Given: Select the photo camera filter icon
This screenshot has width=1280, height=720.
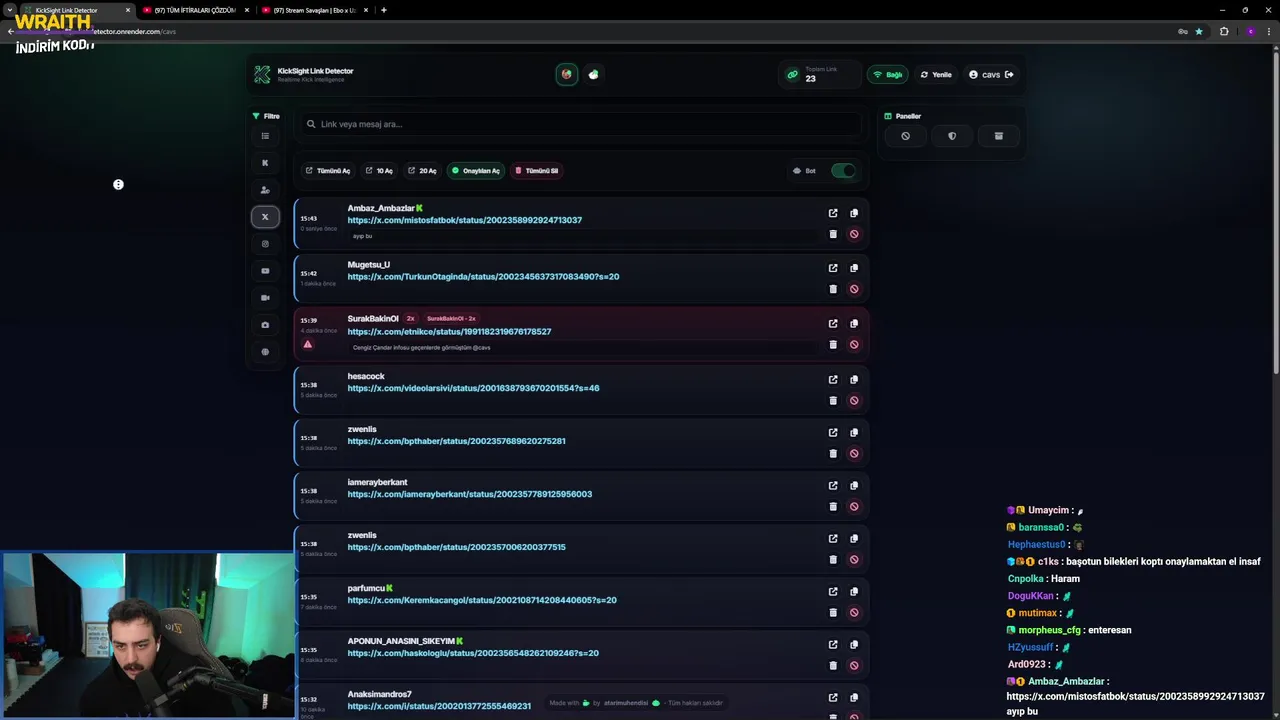Looking at the screenshot, I should (265, 325).
